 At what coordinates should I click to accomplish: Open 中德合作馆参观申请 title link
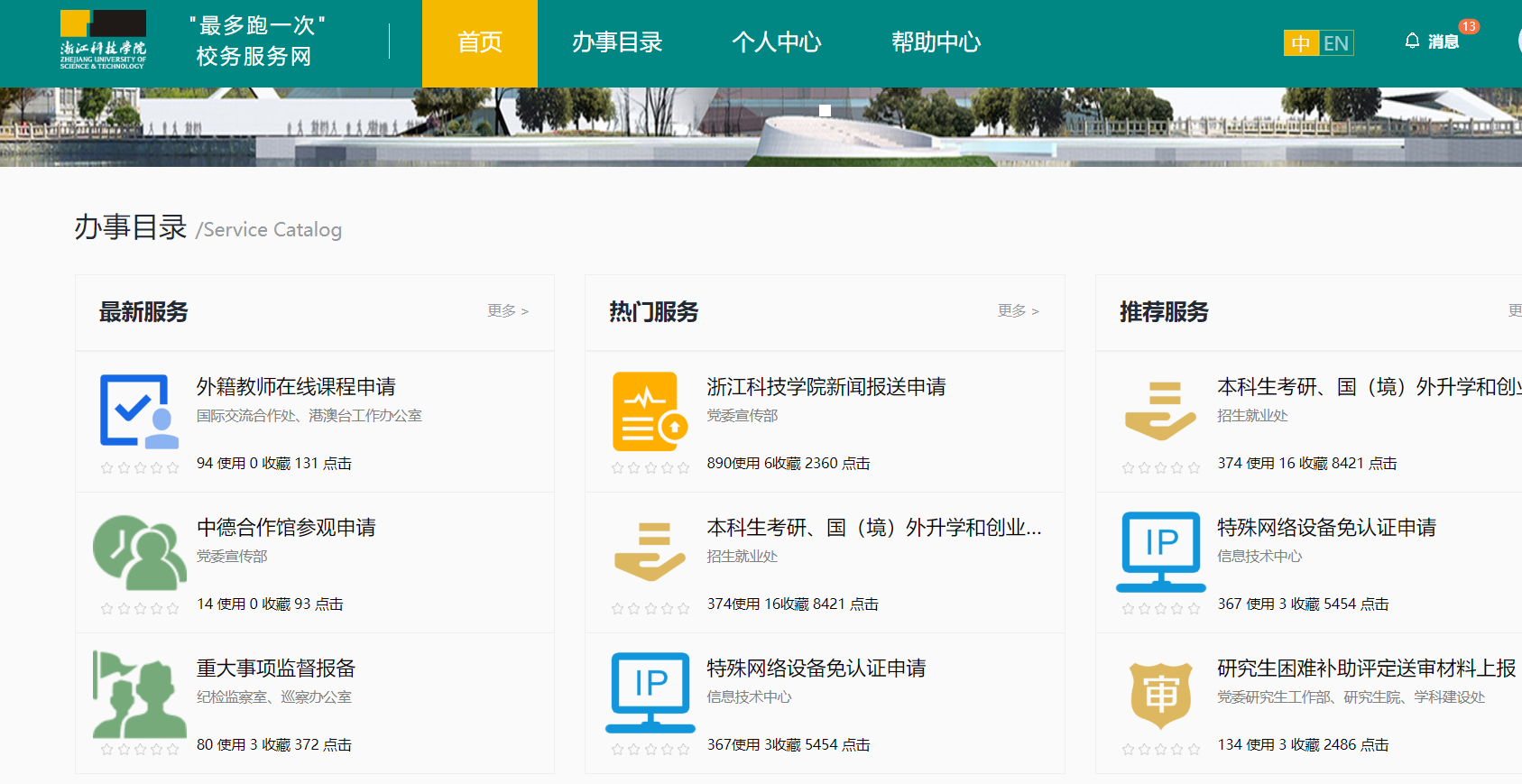click(286, 528)
